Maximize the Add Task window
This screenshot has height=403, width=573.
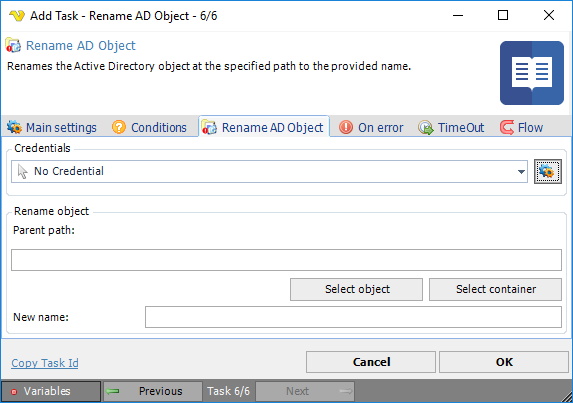click(x=503, y=15)
